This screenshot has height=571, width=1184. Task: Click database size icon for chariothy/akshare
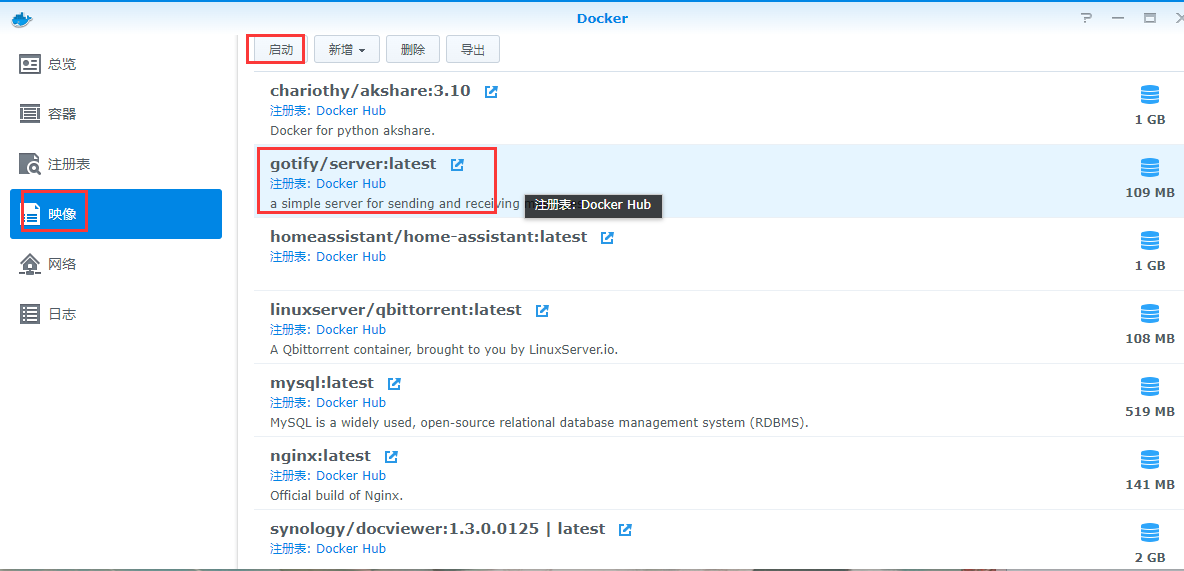[x=1149, y=95]
